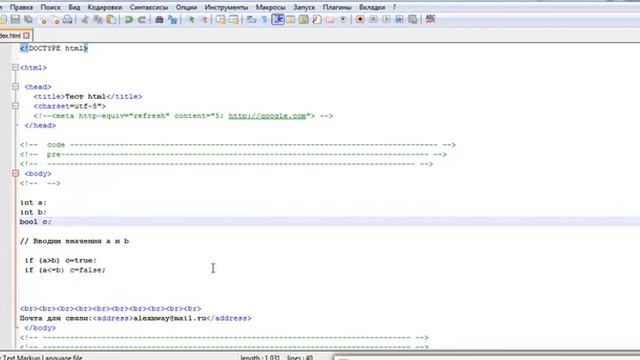Click the row of <br> tags
This screenshot has width=640, height=360.
[x=111, y=309]
